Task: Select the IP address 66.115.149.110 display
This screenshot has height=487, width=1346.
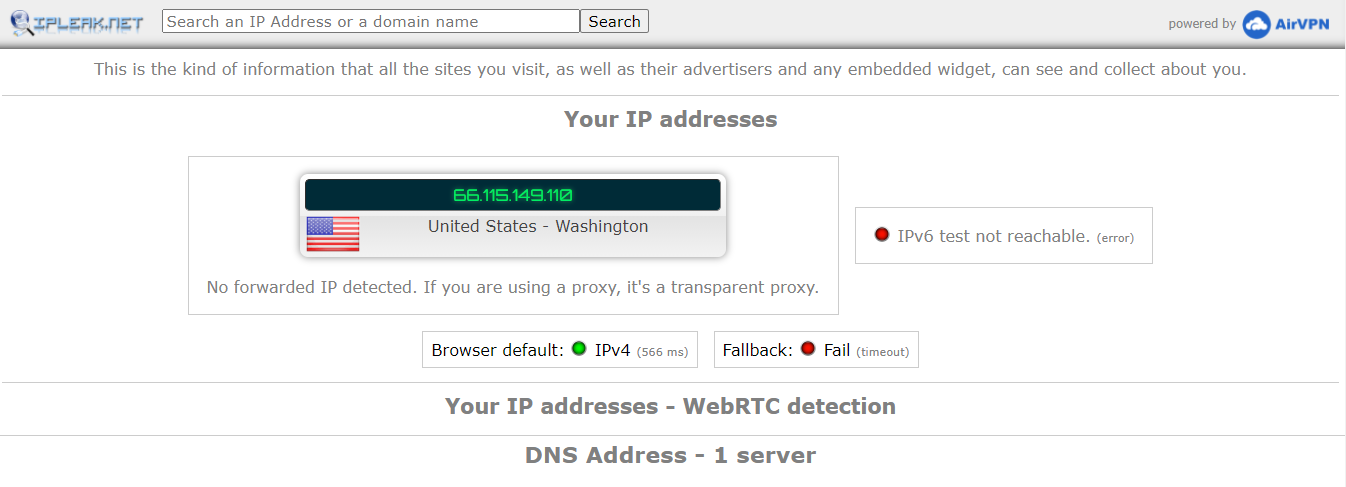Action: 512,195
